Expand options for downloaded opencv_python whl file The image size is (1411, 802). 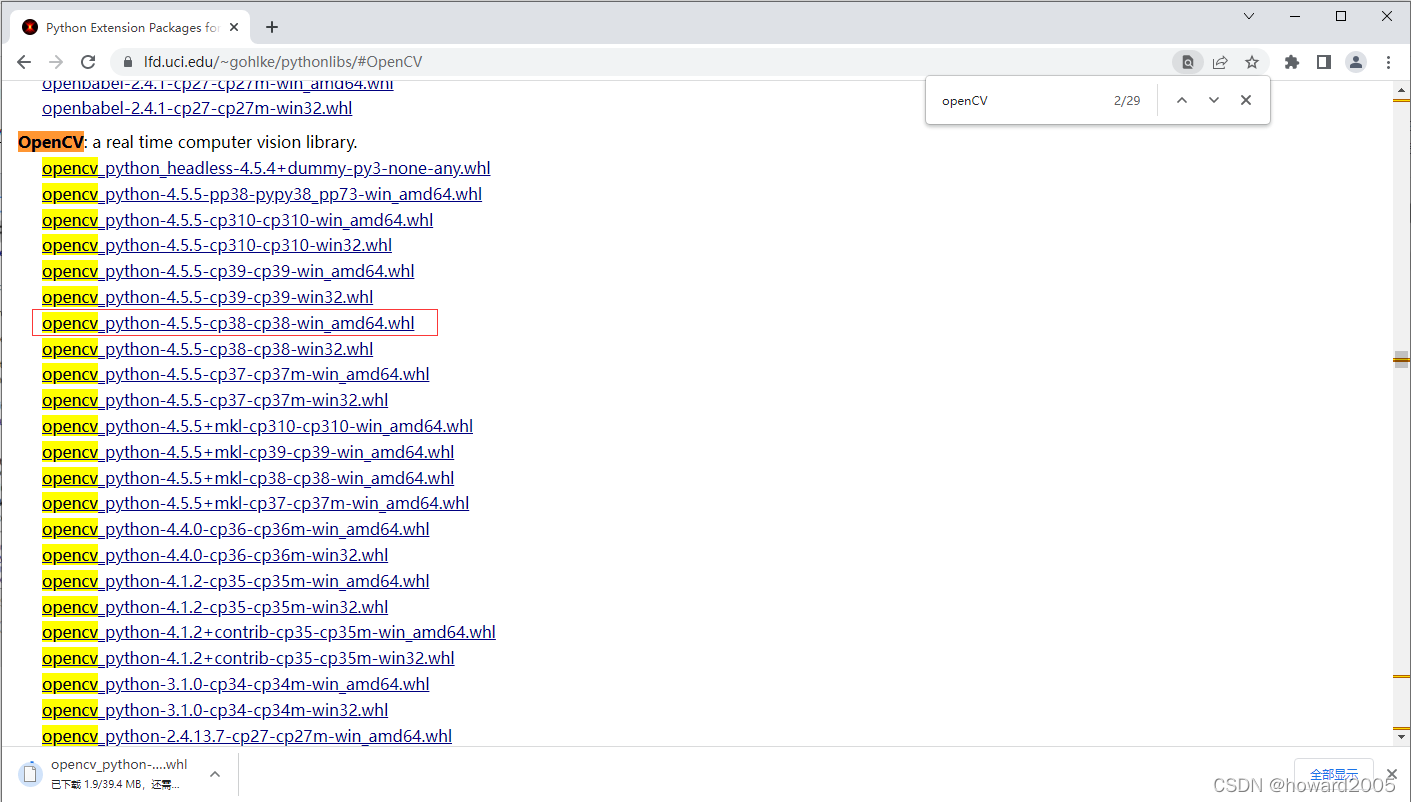pos(214,774)
